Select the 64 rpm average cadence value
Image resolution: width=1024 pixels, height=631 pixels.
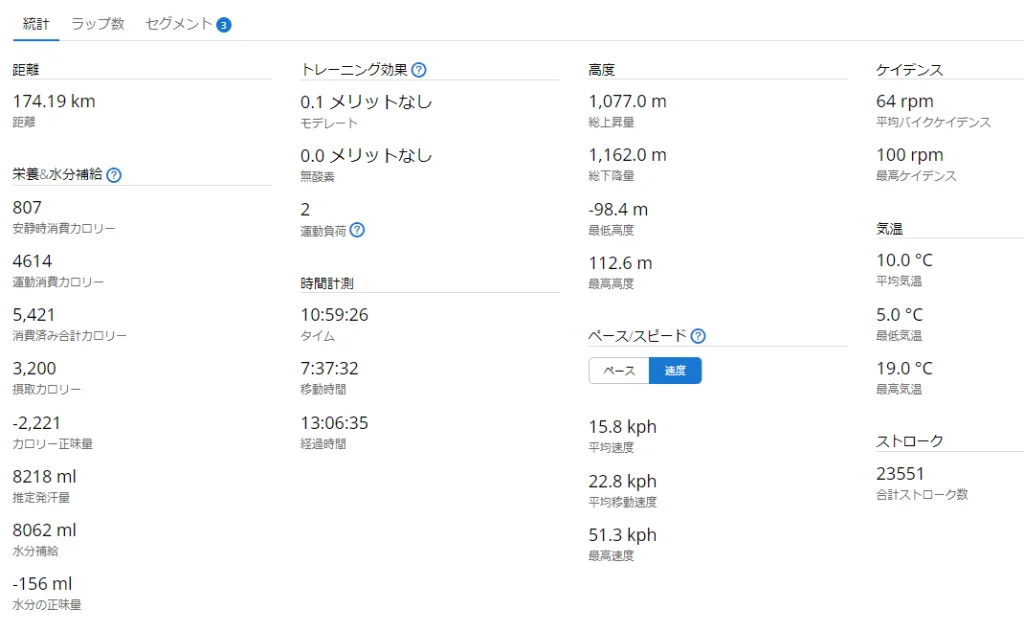coord(904,101)
